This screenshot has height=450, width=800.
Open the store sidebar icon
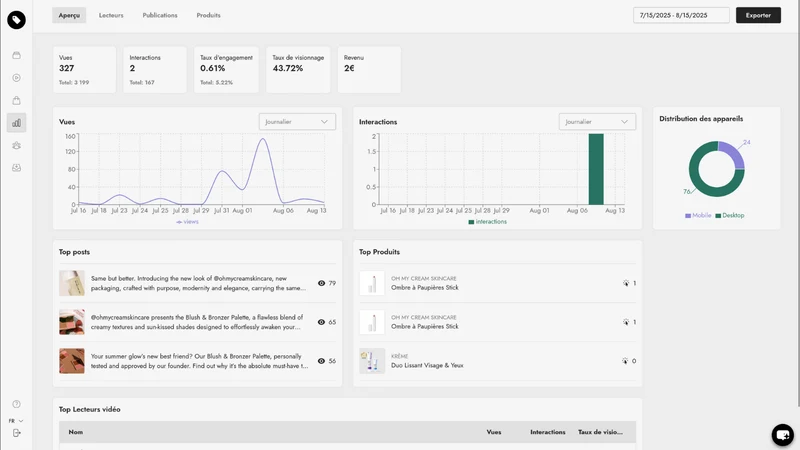(x=16, y=55)
